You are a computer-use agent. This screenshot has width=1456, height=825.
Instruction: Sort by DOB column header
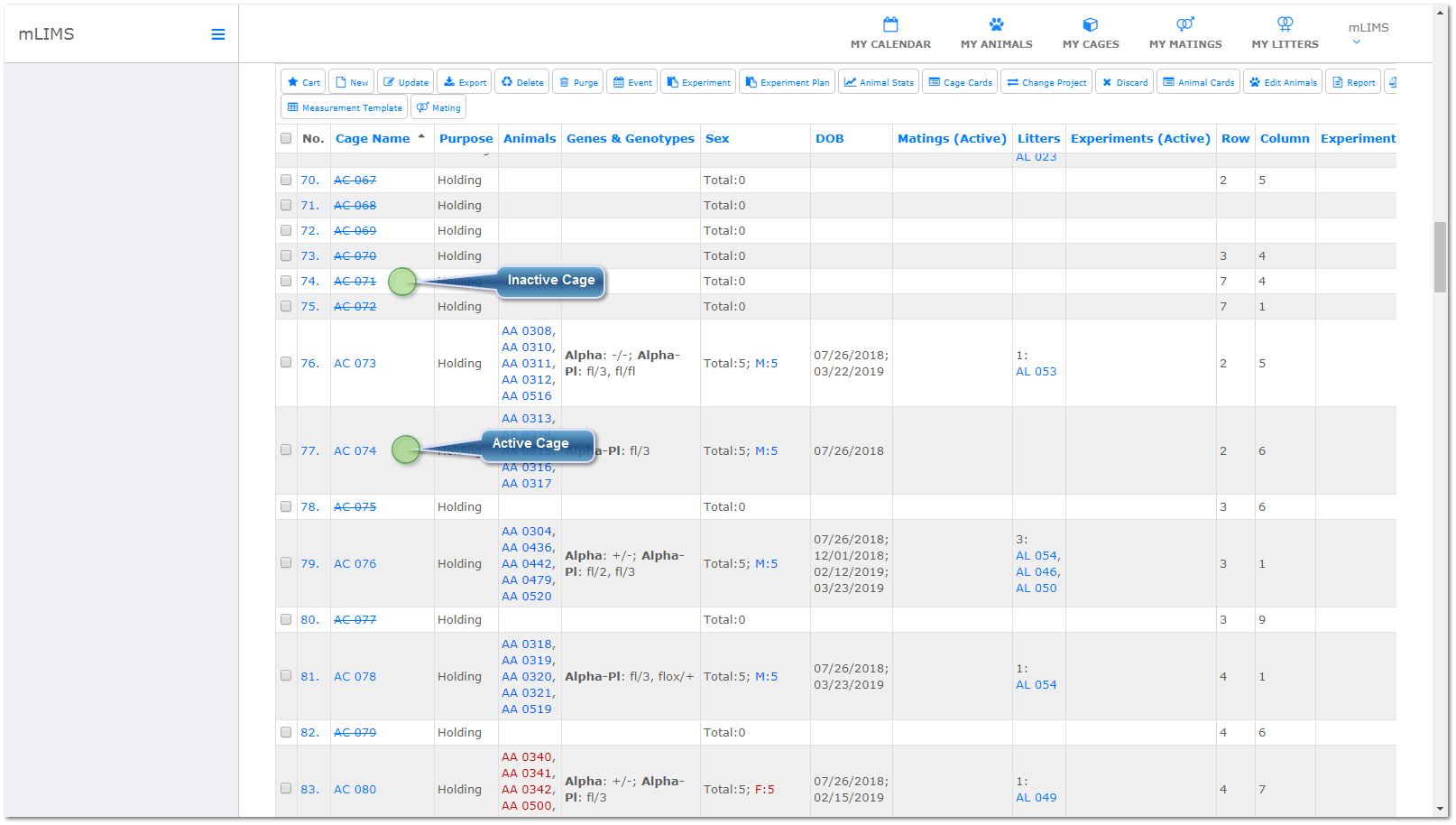pos(830,138)
